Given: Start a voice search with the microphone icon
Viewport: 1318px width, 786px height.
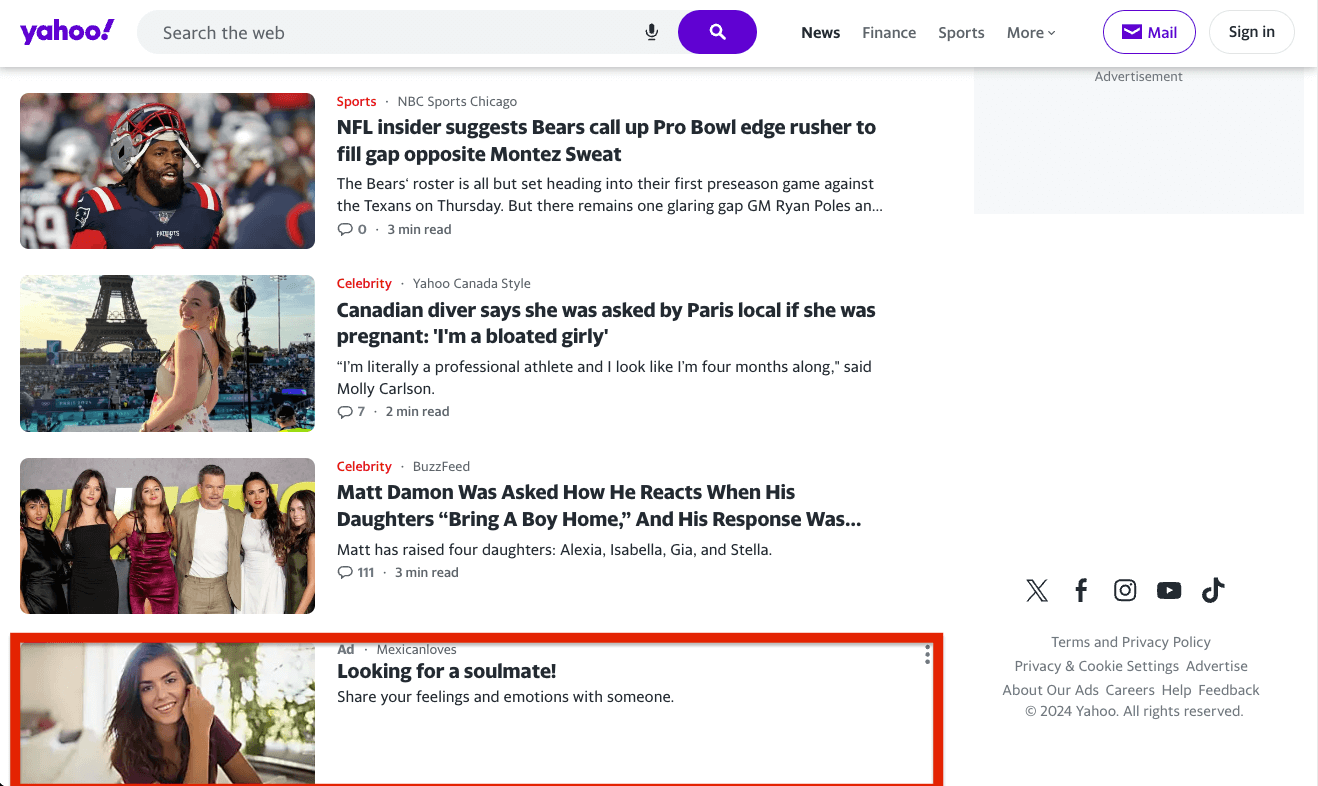Looking at the screenshot, I should point(651,32).
